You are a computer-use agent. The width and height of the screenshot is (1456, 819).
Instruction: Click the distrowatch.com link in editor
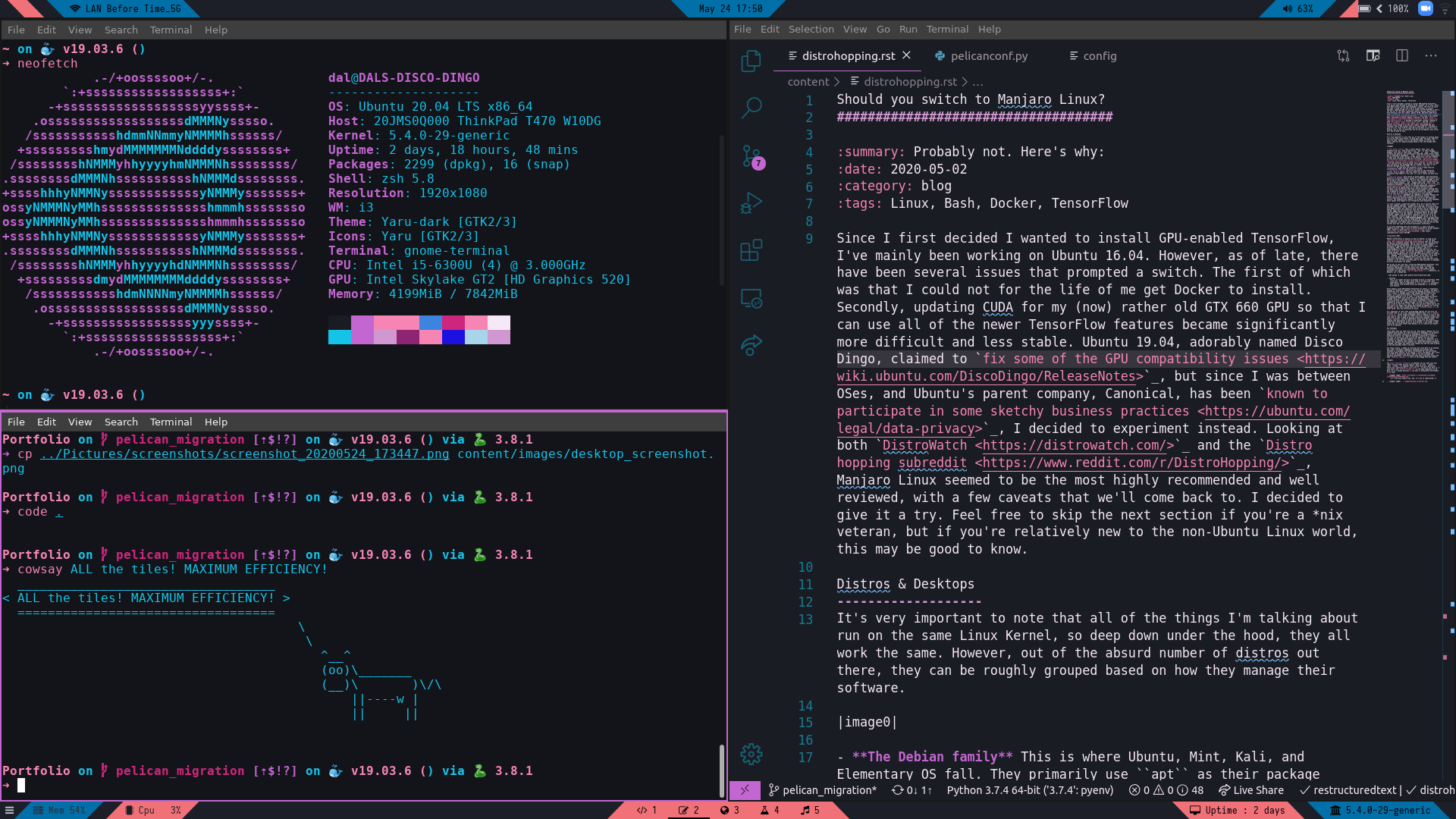click(x=1075, y=445)
